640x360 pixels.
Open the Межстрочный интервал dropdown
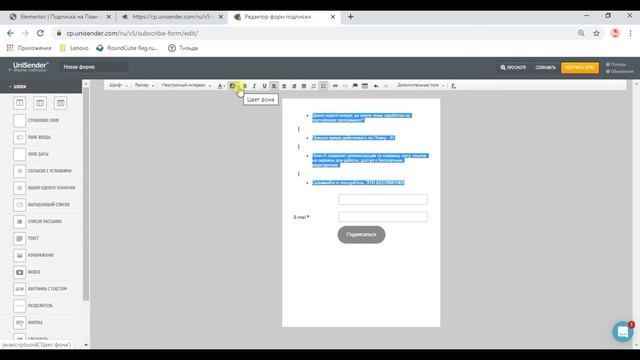click(x=186, y=85)
